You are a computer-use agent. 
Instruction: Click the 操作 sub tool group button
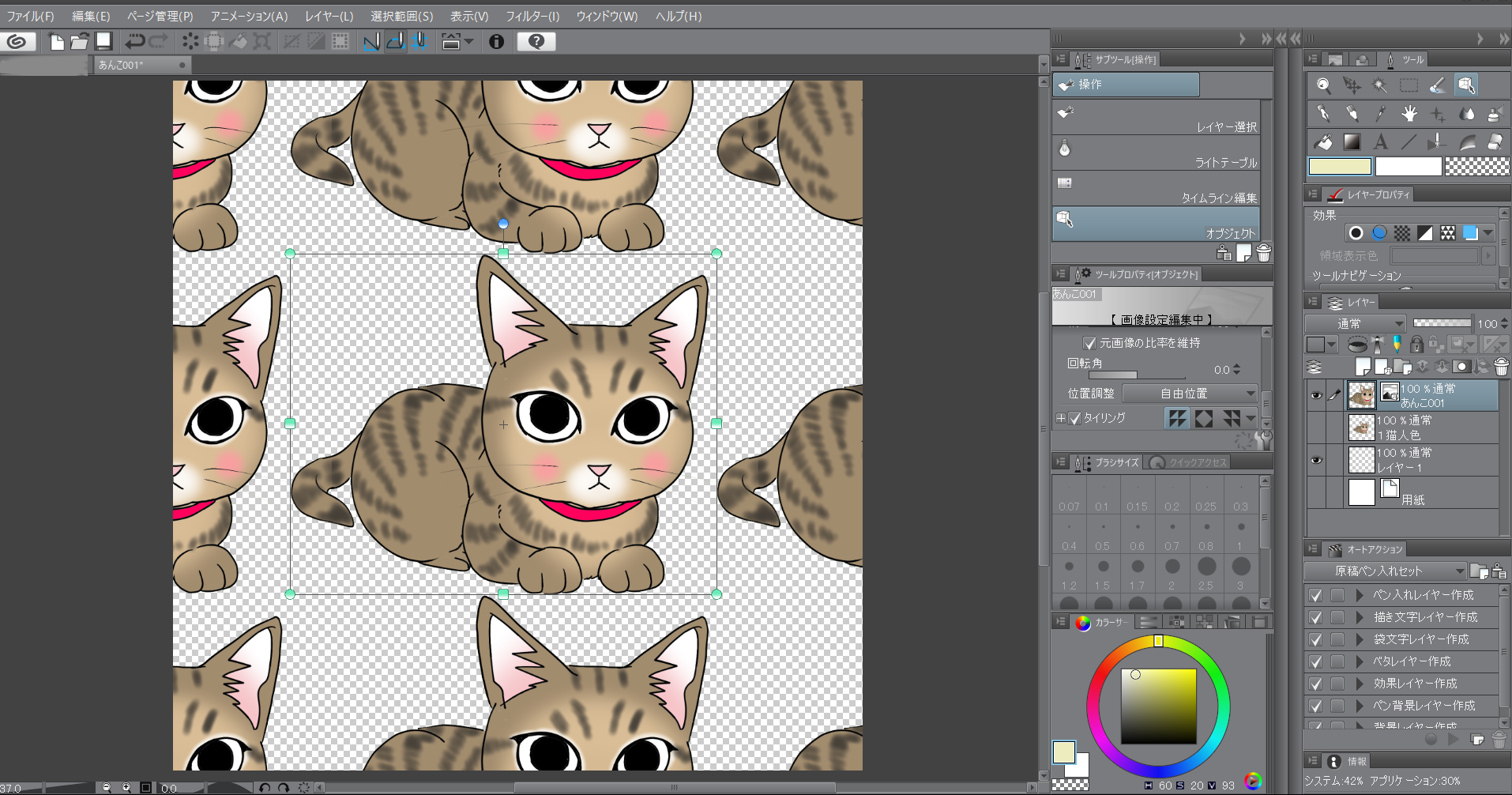(x=1126, y=85)
